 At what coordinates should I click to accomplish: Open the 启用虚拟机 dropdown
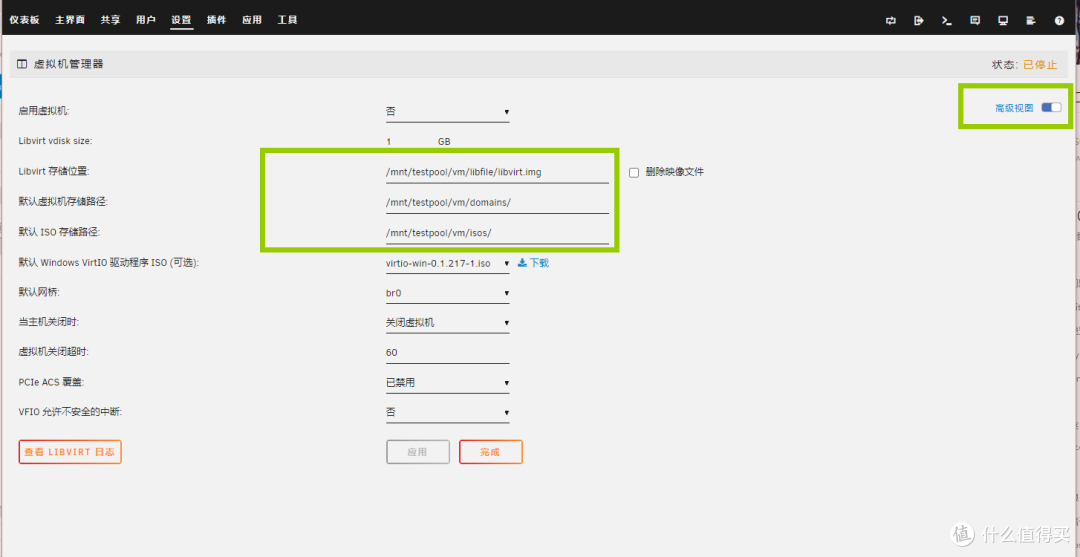447,111
